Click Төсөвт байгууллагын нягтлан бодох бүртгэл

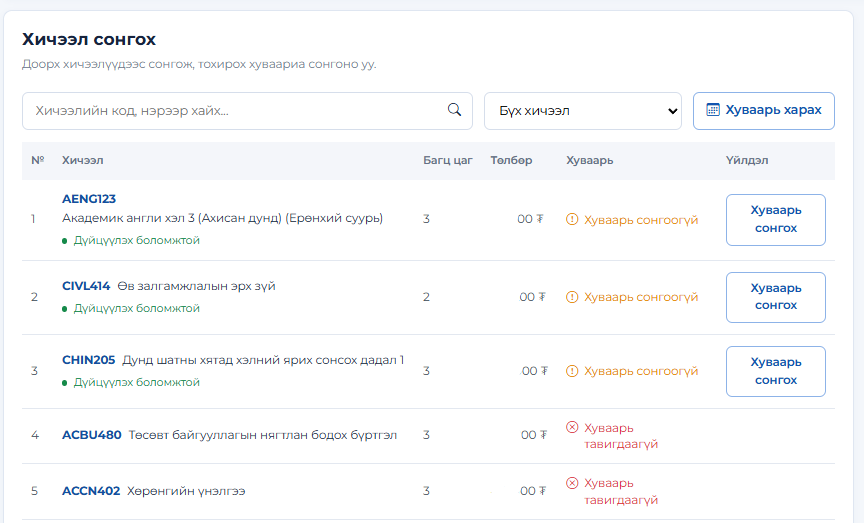[263, 435]
